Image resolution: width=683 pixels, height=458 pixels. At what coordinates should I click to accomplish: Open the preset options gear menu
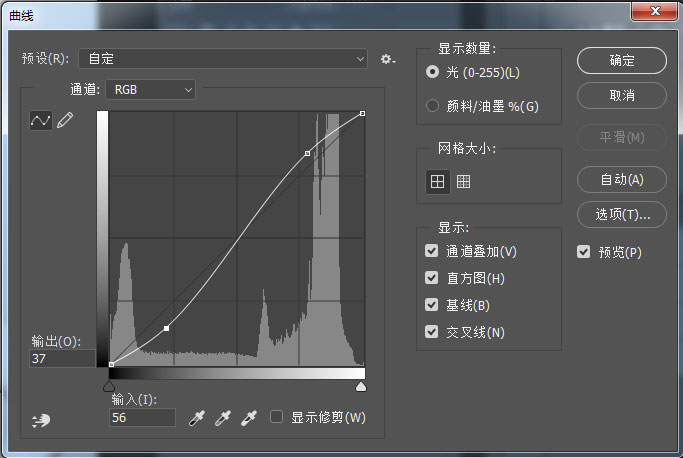pos(388,59)
